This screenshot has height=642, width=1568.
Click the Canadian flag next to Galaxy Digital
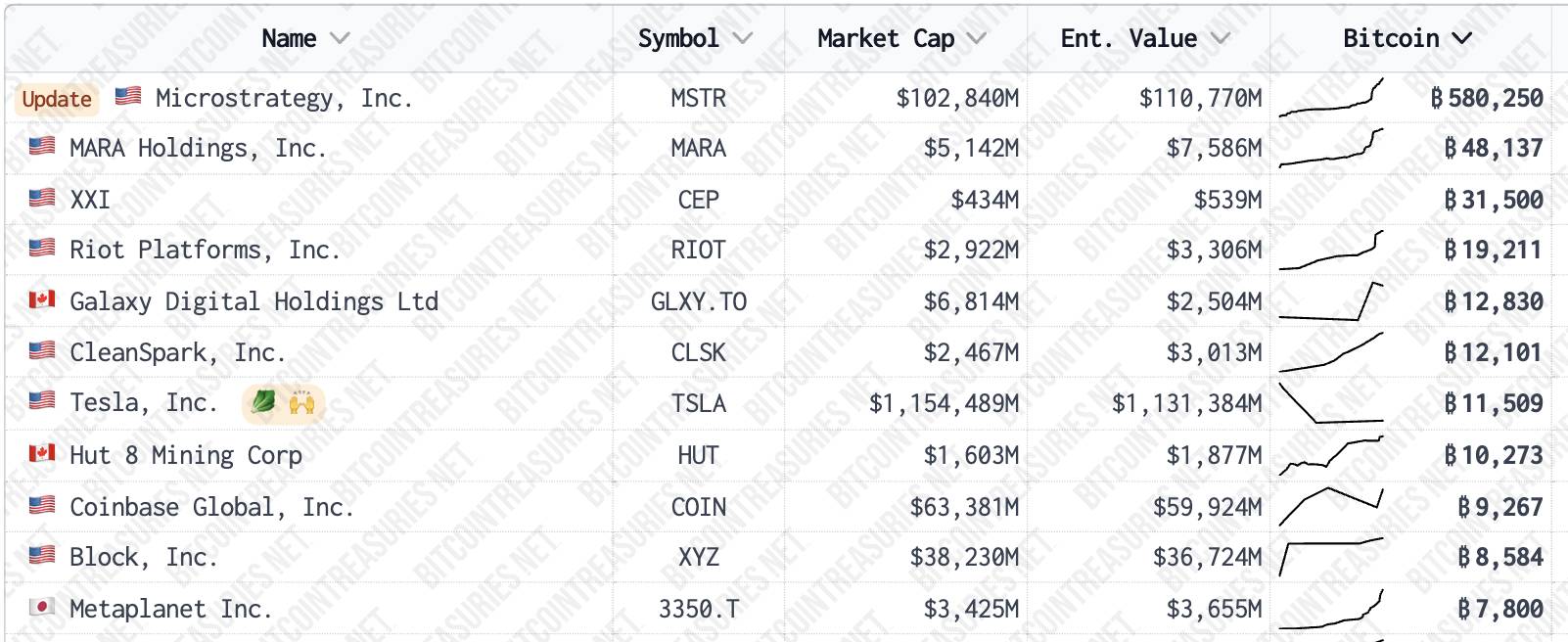pyautogui.click(x=42, y=299)
